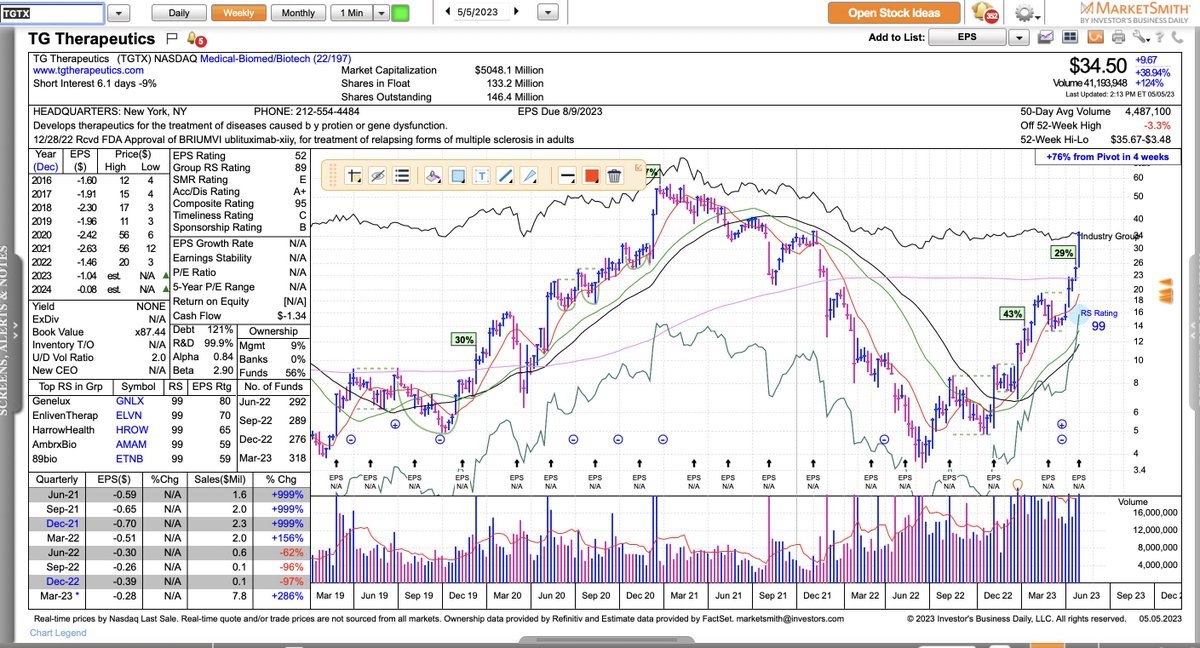Switch chart to Weekly period

click(238, 13)
